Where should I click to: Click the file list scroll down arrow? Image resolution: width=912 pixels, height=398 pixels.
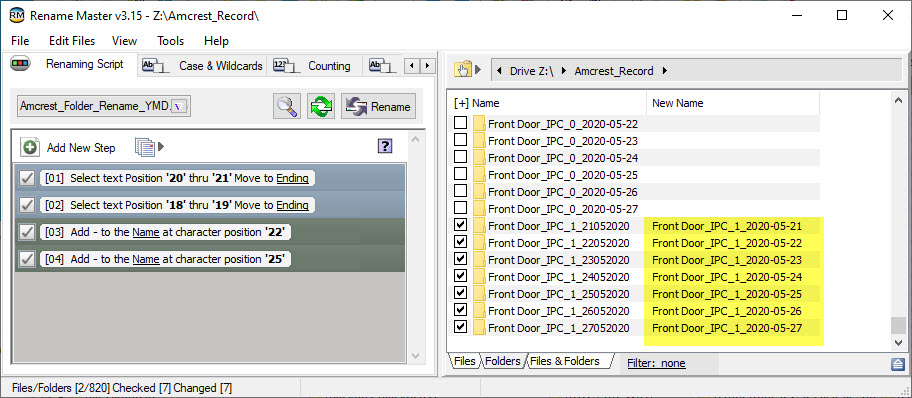click(x=899, y=342)
